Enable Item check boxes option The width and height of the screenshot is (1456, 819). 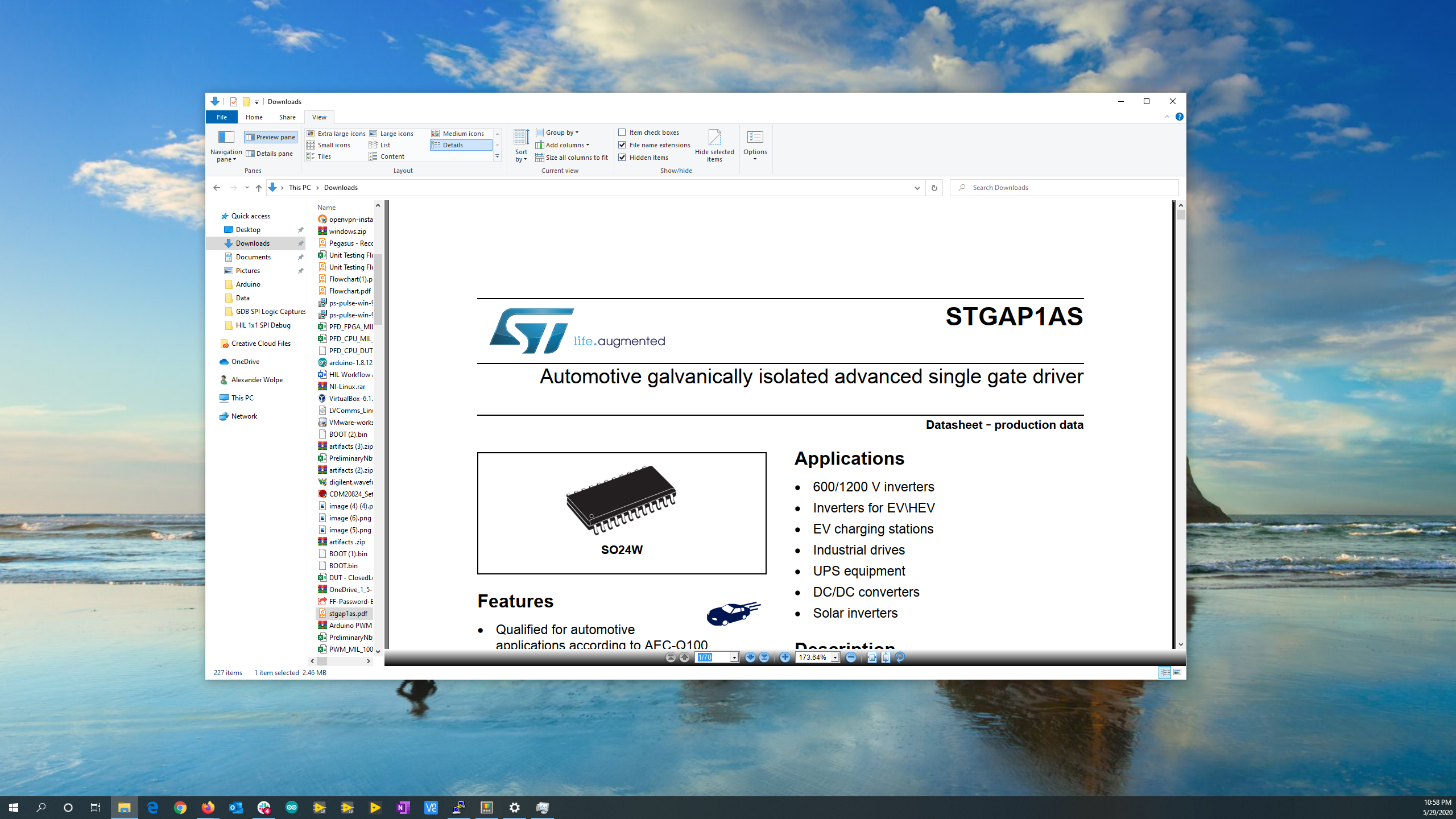coord(622,133)
